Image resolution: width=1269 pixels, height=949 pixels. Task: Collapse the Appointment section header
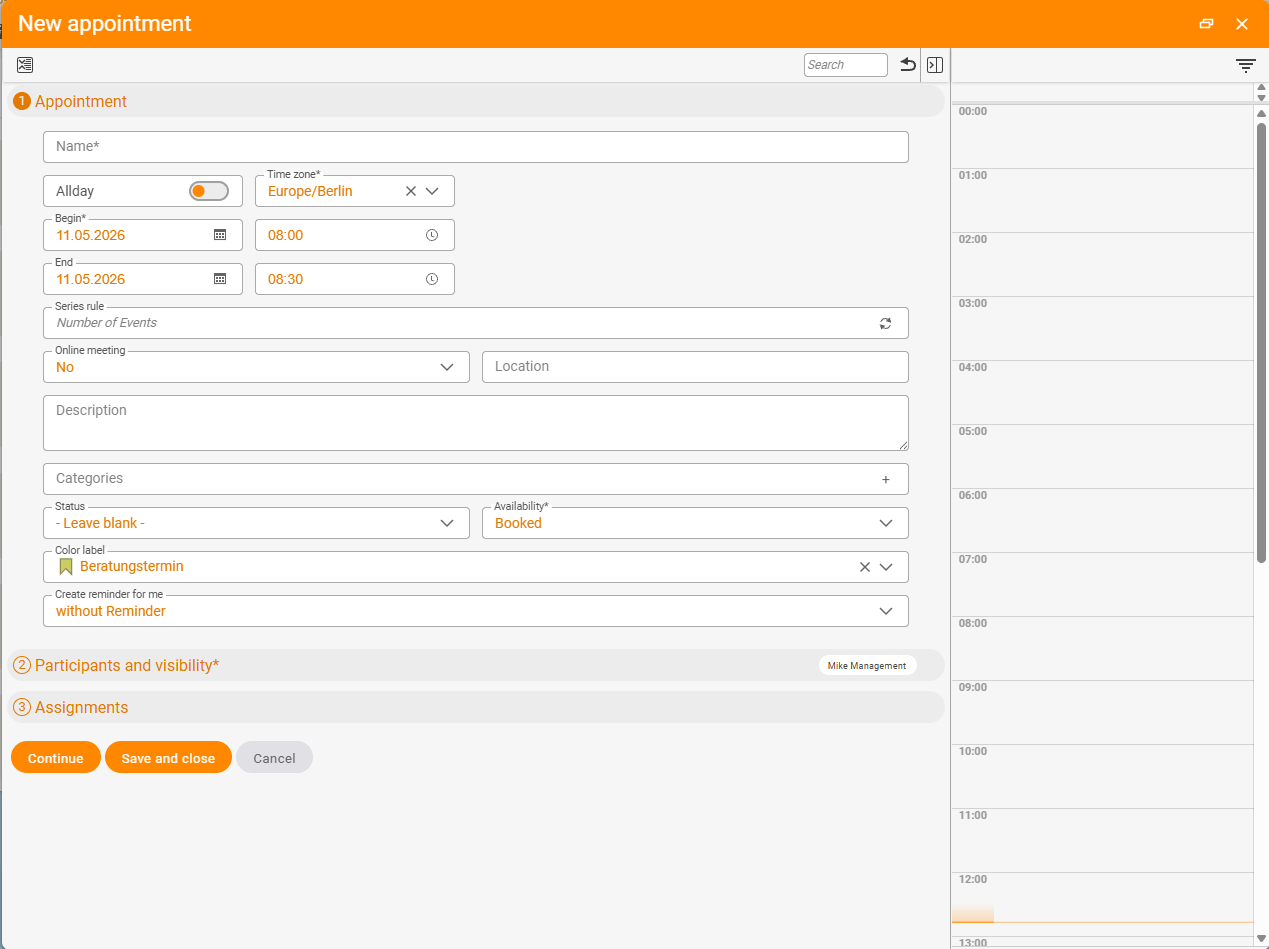477,101
